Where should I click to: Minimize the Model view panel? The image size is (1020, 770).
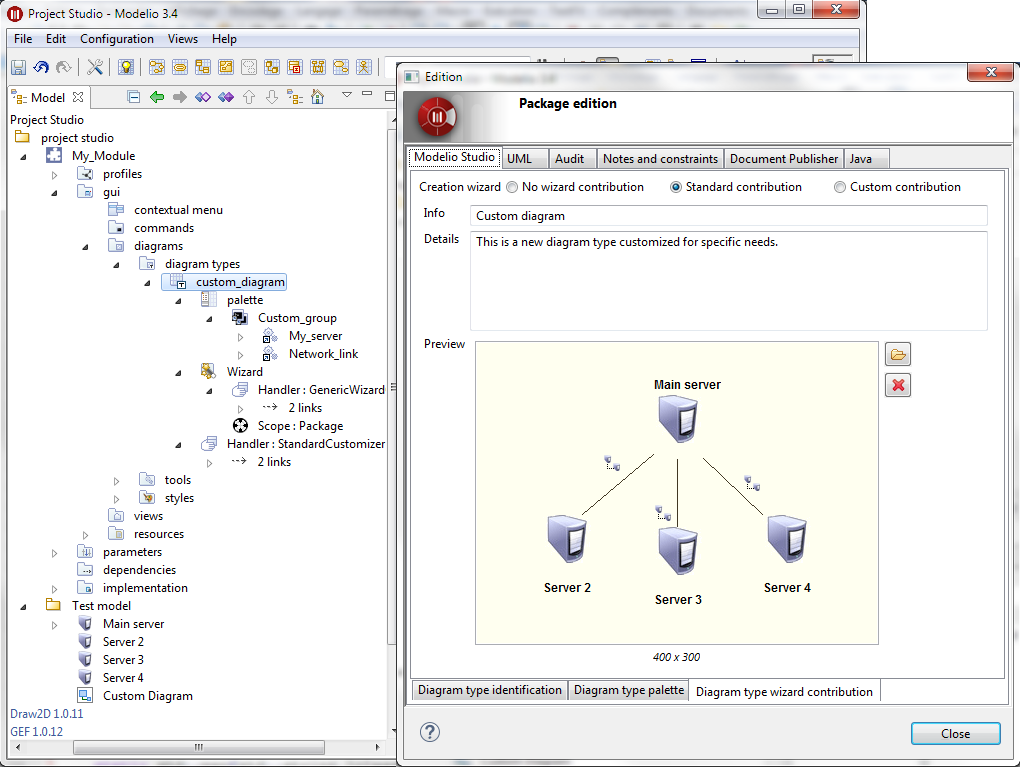click(x=367, y=94)
